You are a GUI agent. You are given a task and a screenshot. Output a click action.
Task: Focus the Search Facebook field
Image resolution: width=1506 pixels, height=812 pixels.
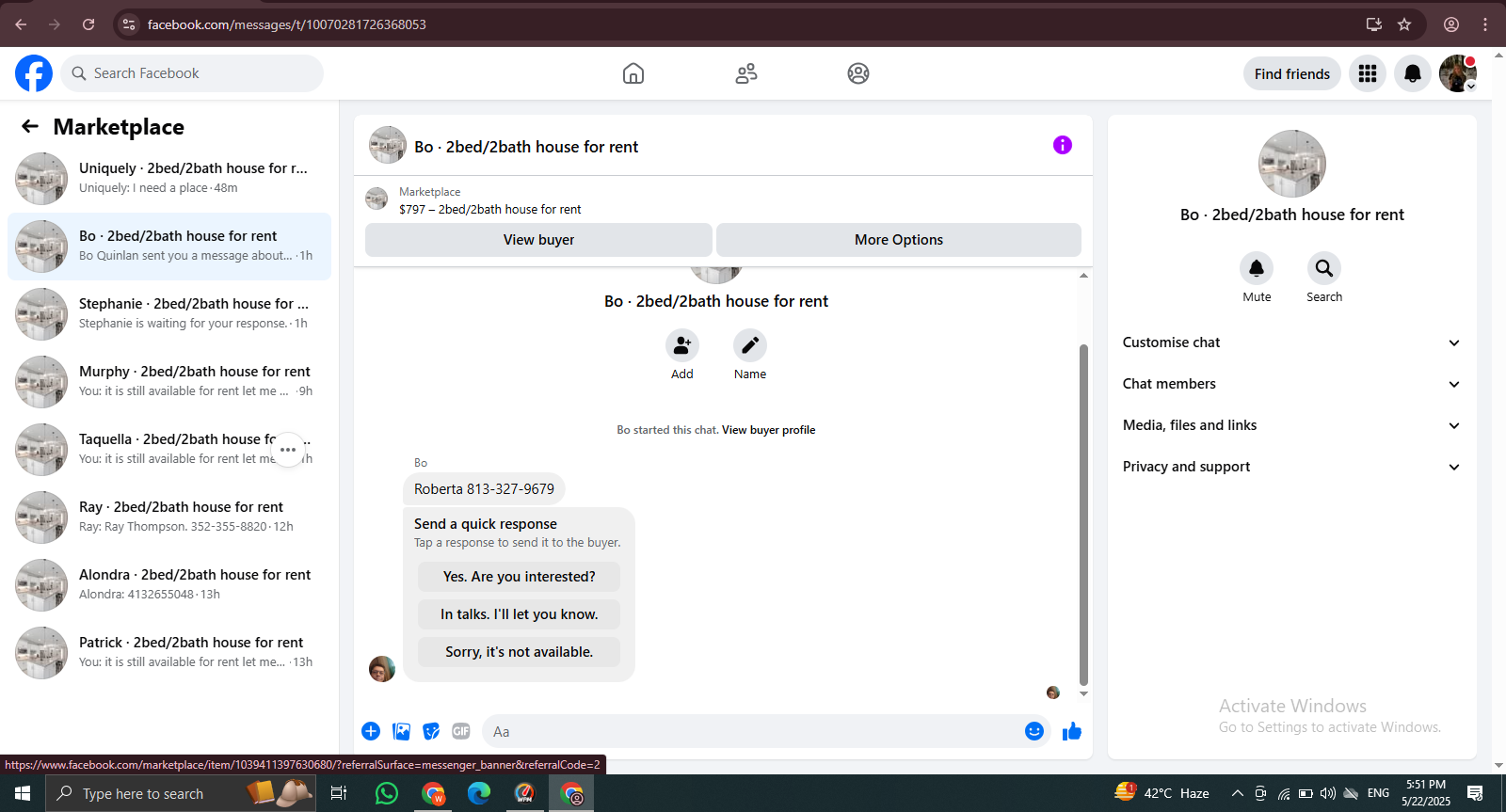(x=192, y=73)
